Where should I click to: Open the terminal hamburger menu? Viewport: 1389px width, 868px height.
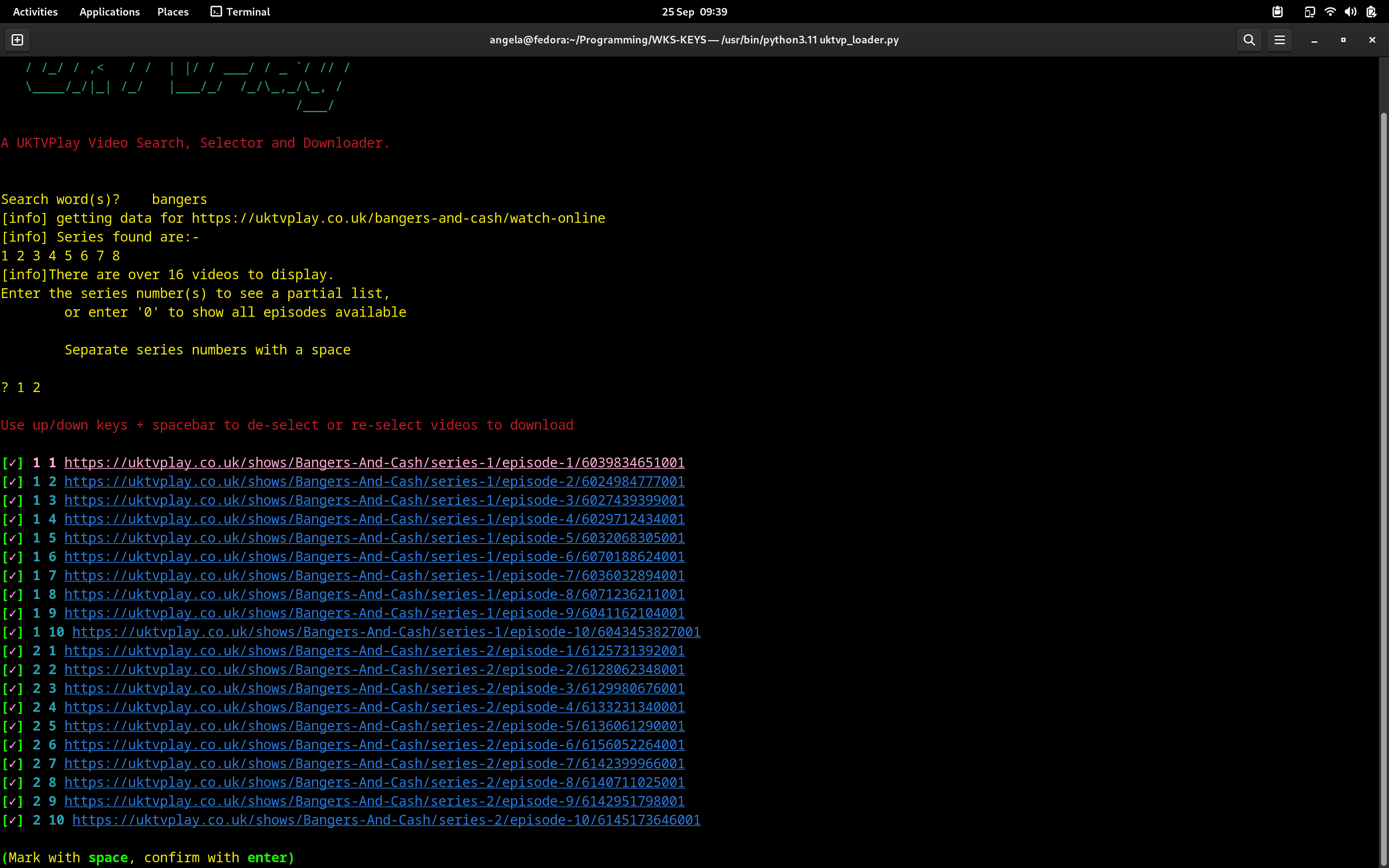click(1279, 40)
